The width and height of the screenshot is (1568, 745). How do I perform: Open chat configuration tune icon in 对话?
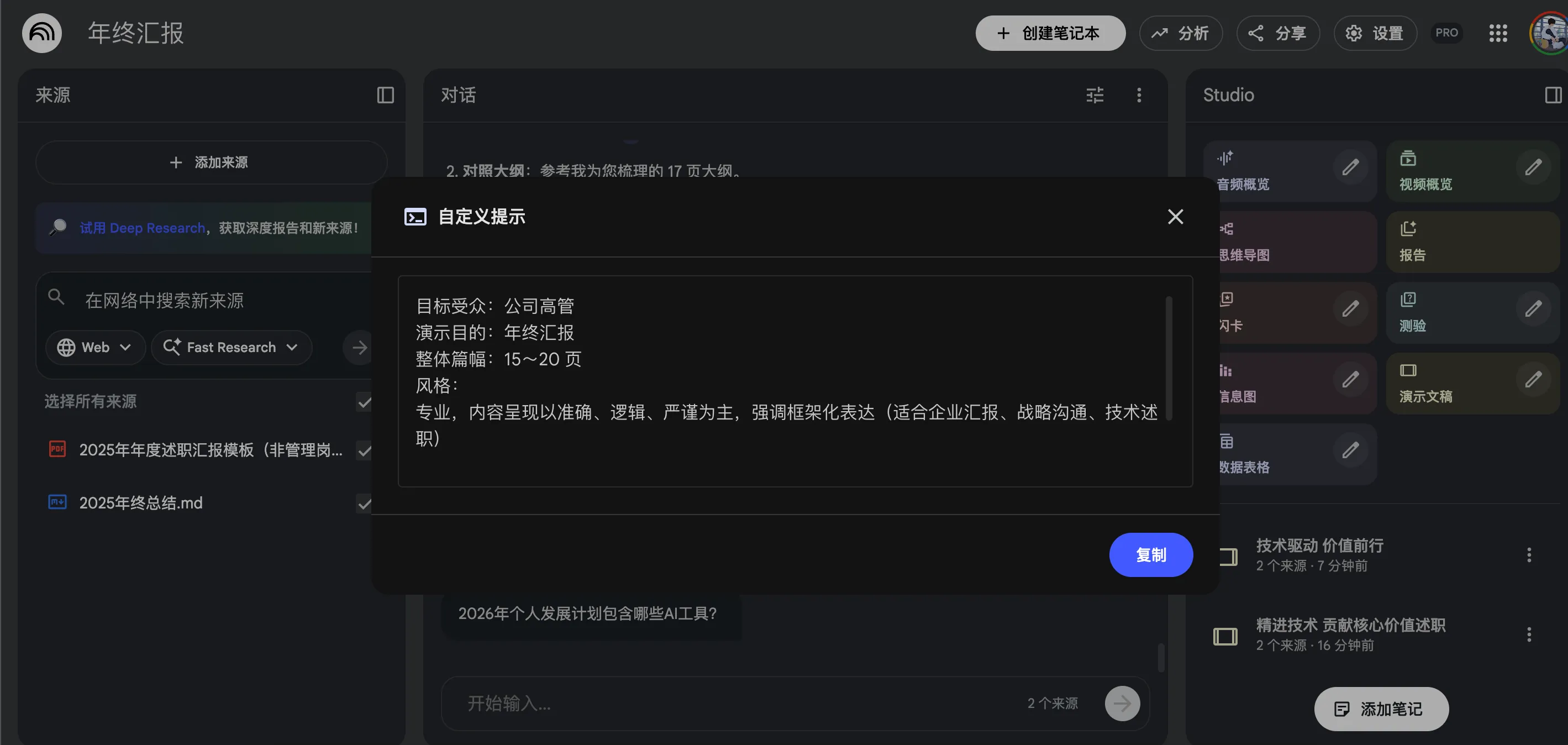1095,95
